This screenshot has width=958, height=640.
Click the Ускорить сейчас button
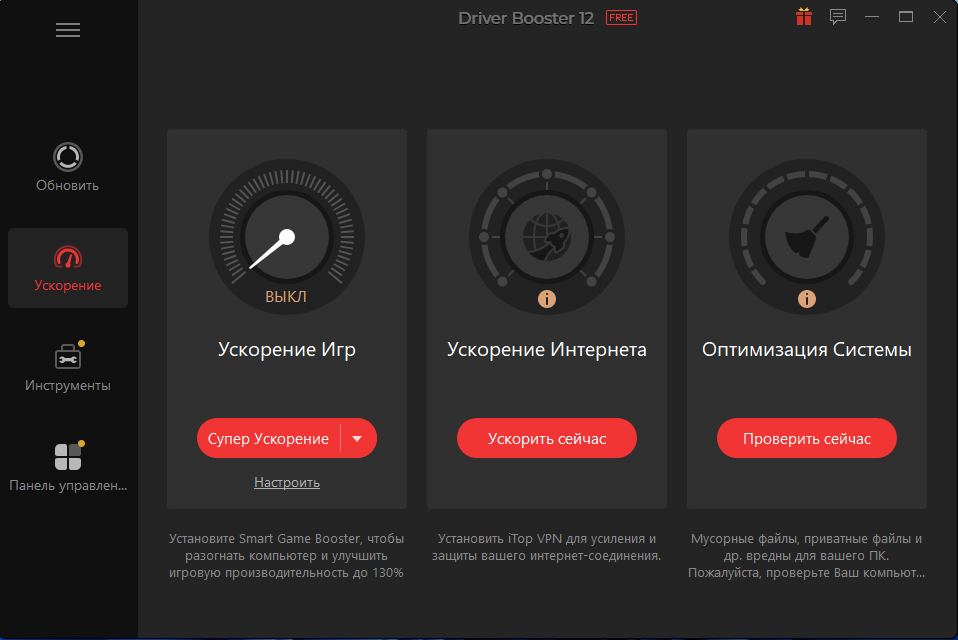click(x=547, y=438)
